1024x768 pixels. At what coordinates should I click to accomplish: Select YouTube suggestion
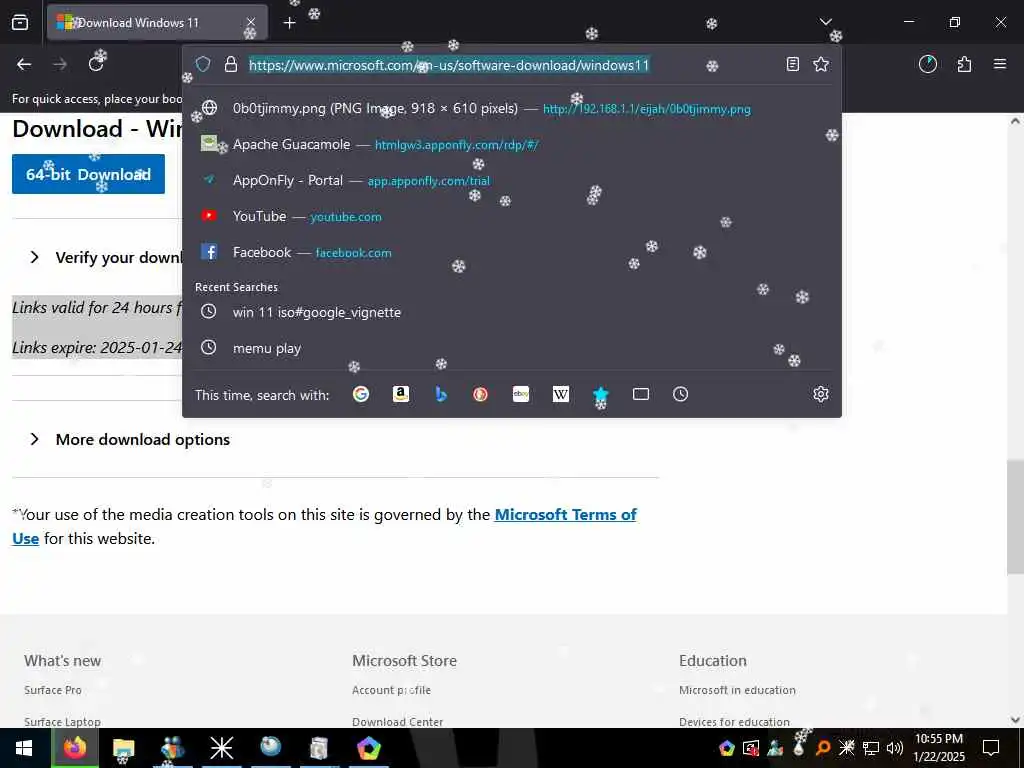512,216
